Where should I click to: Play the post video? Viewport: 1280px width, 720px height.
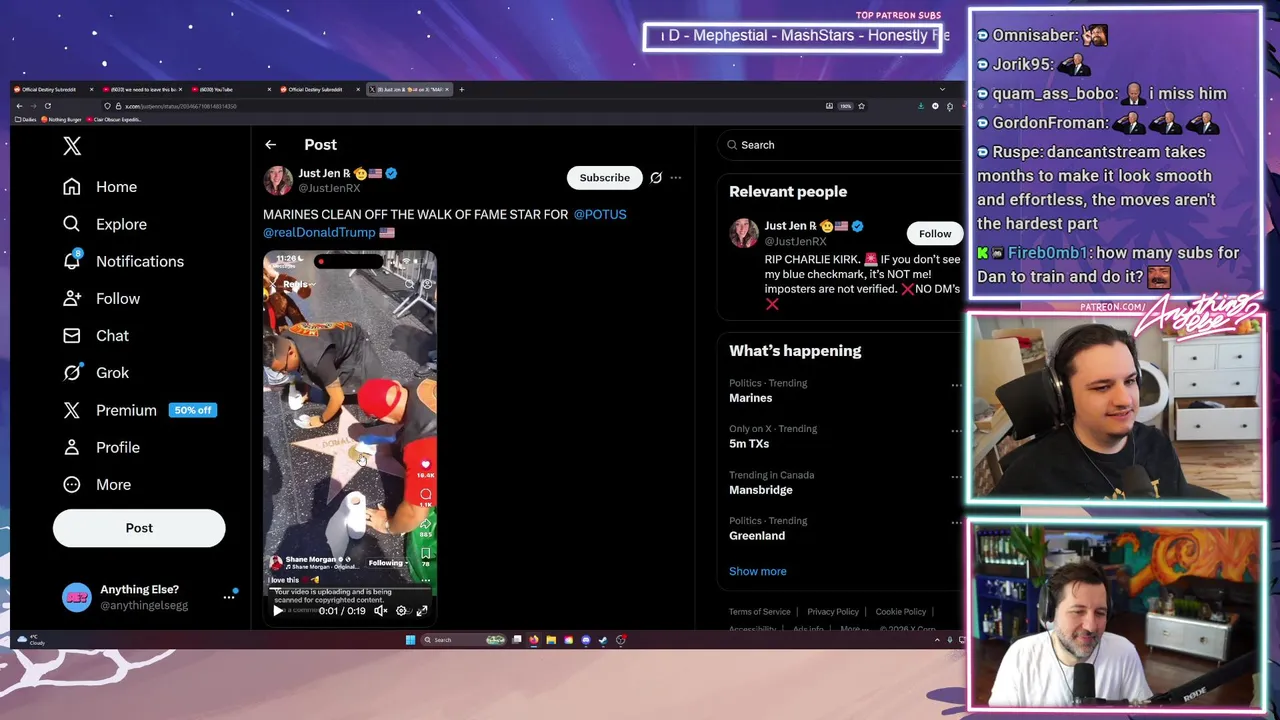pyautogui.click(x=278, y=611)
